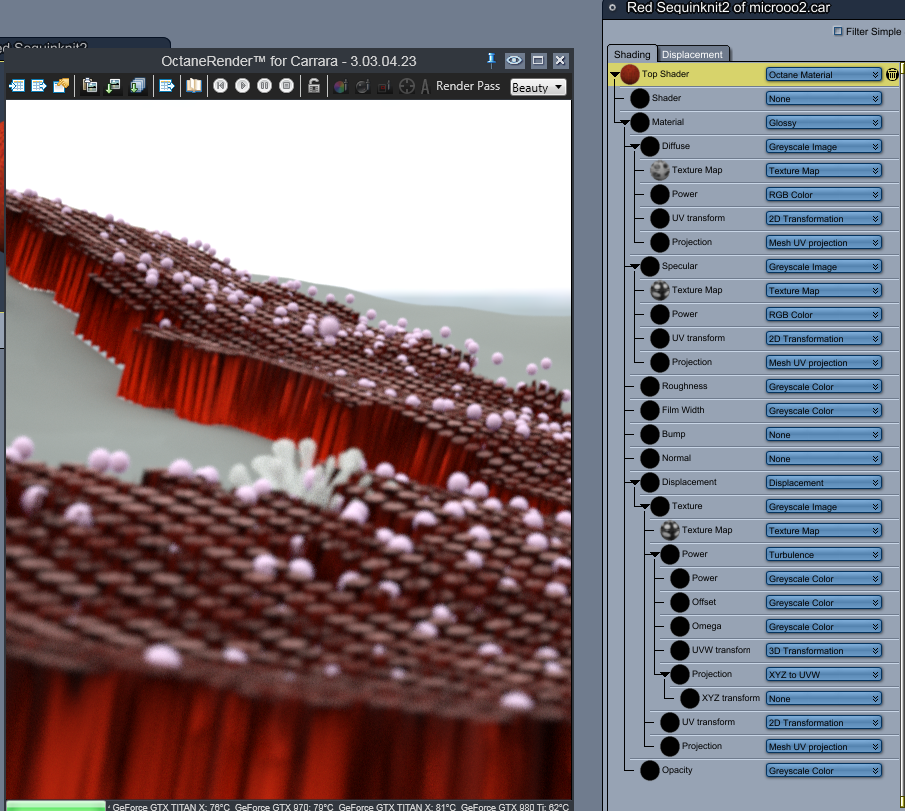Click the first import-table icon in Octane toolbar
Viewport: 905px width, 811px height.
pos(17,86)
